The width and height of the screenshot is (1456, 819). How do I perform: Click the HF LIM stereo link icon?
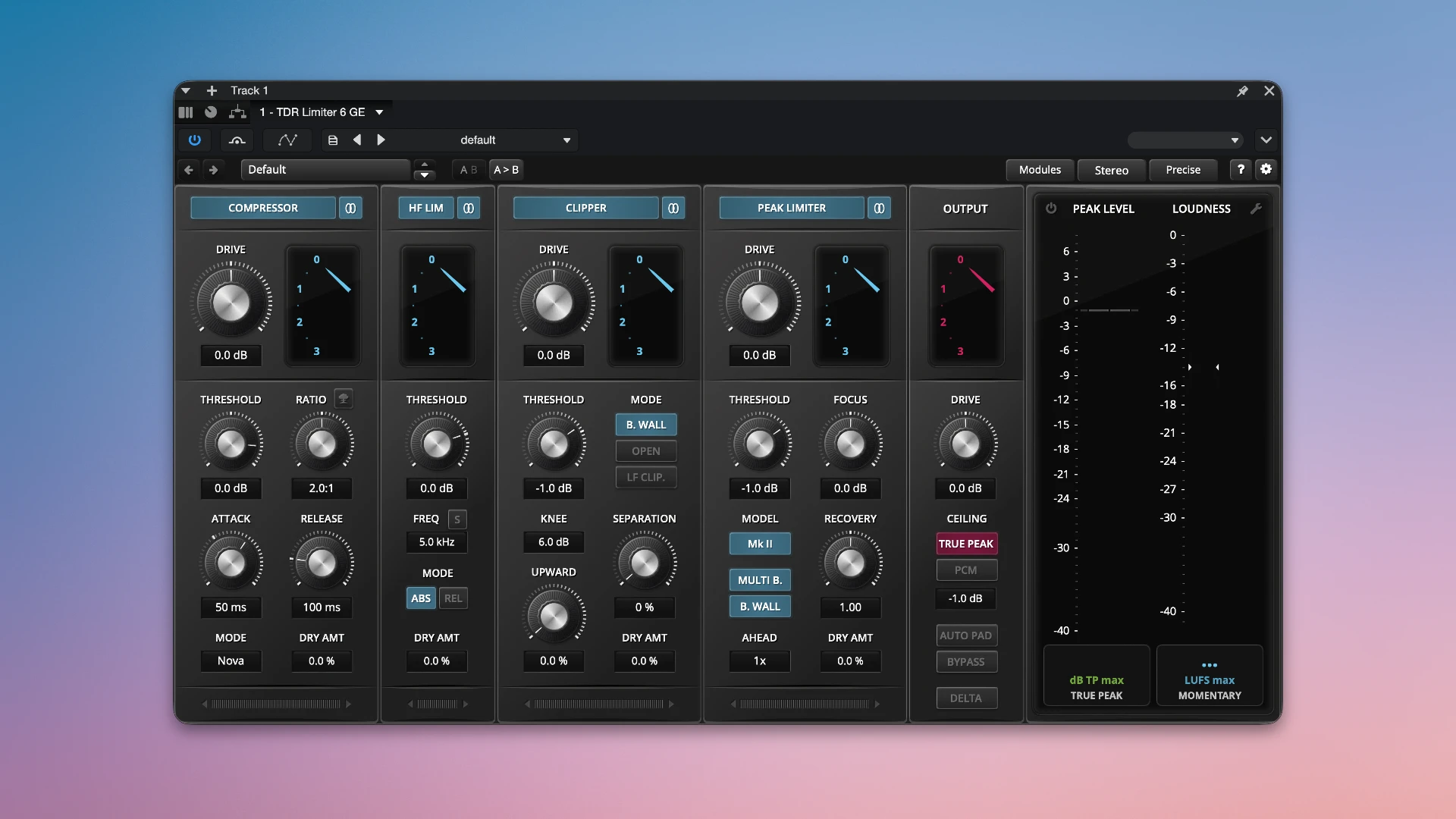click(x=469, y=208)
